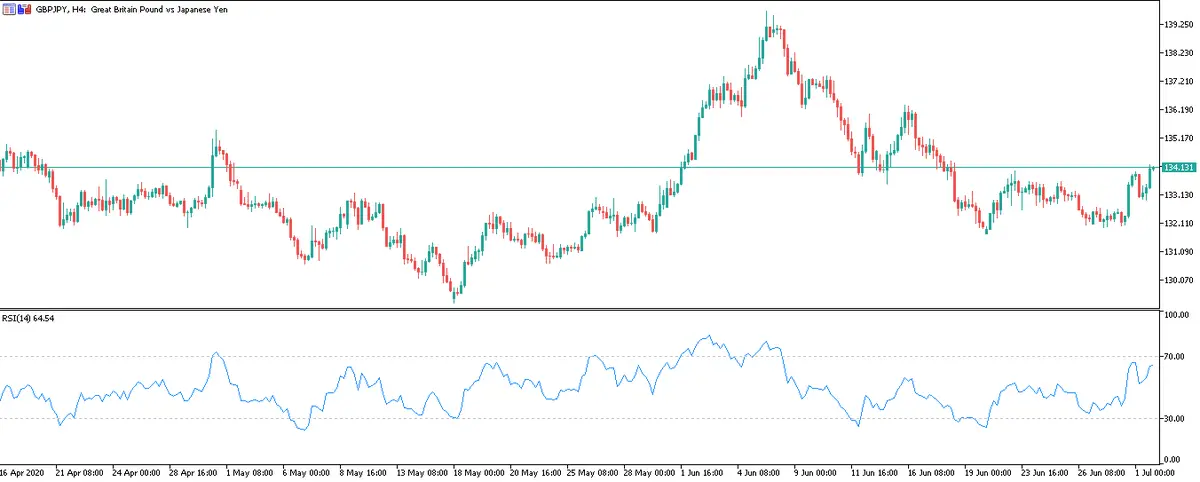1200x482 pixels.
Task: Open the blue-red depth of market icon
Action: (23, 8)
